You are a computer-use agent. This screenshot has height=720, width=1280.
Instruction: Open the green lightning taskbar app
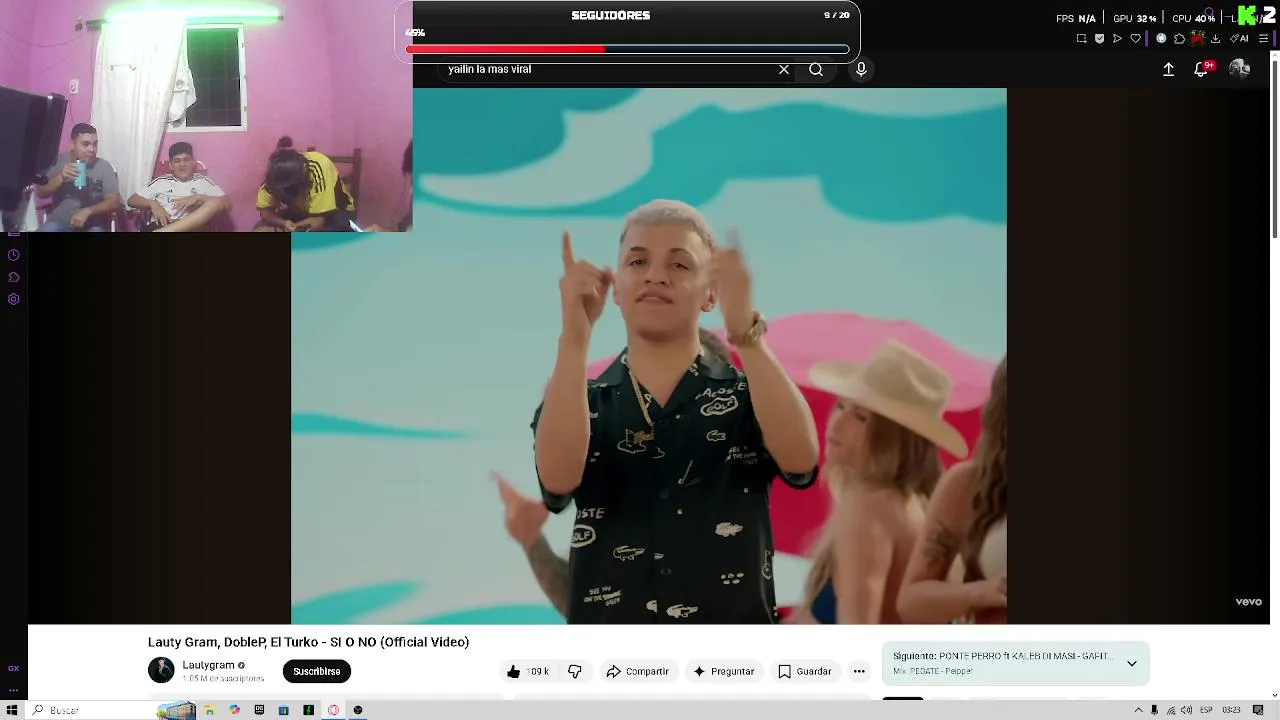[308, 710]
